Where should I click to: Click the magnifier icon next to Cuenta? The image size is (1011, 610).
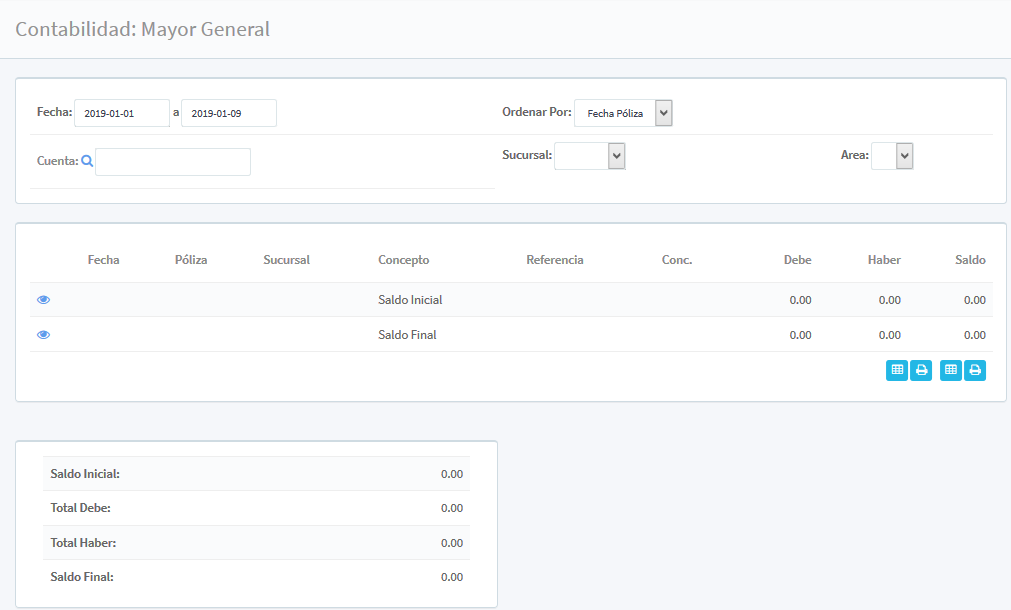(87, 160)
